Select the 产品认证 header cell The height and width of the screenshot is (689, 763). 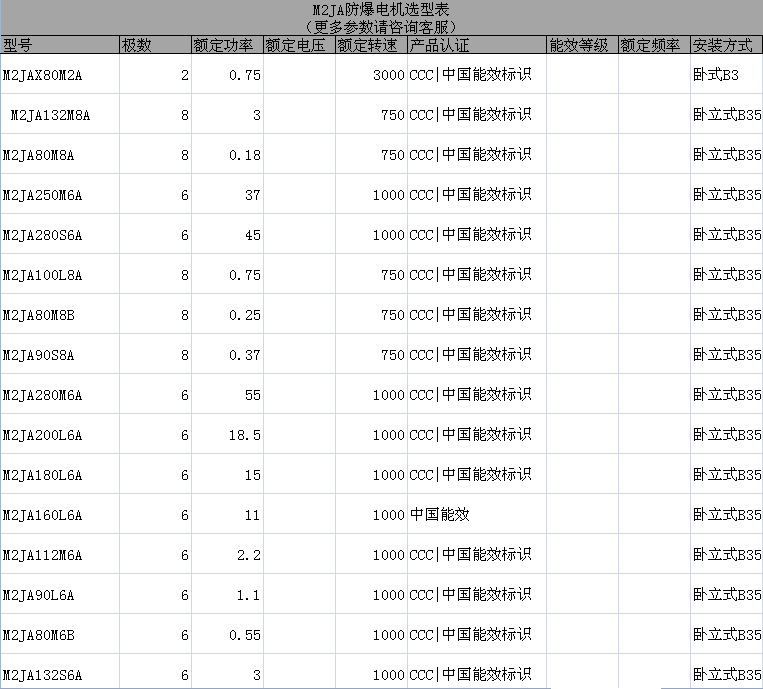point(476,45)
